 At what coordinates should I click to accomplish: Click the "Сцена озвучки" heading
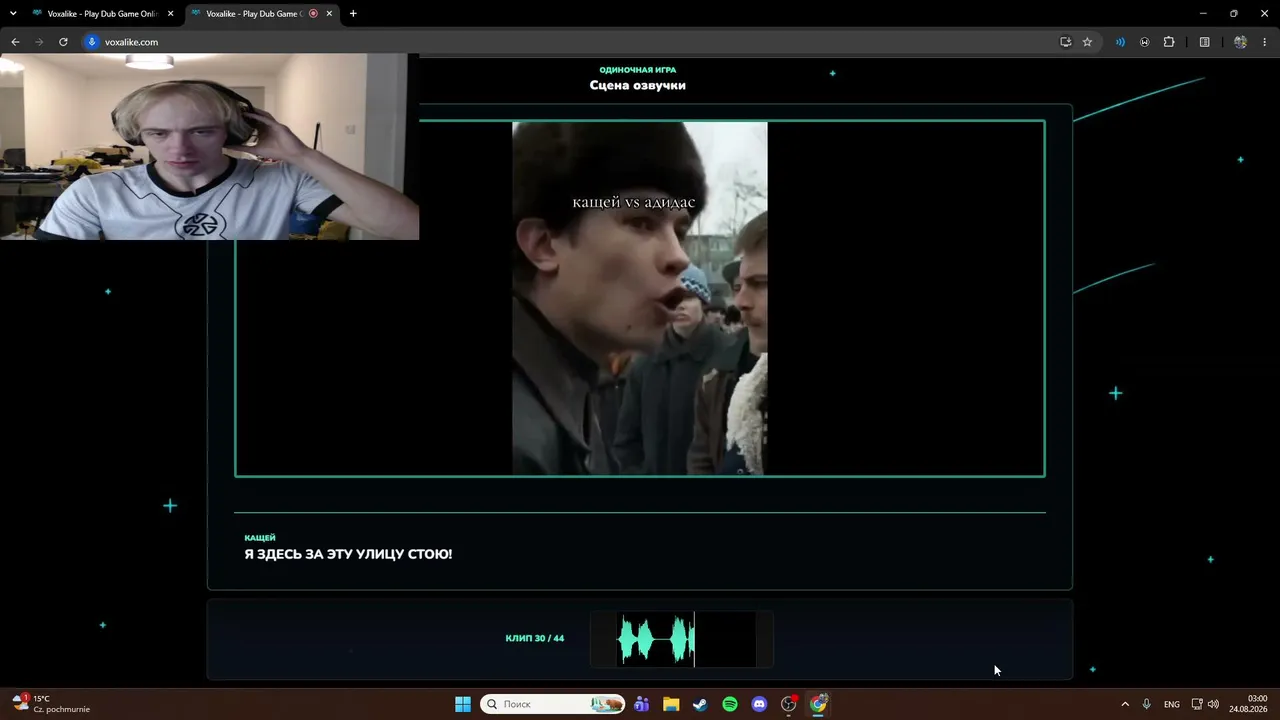[x=637, y=85]
